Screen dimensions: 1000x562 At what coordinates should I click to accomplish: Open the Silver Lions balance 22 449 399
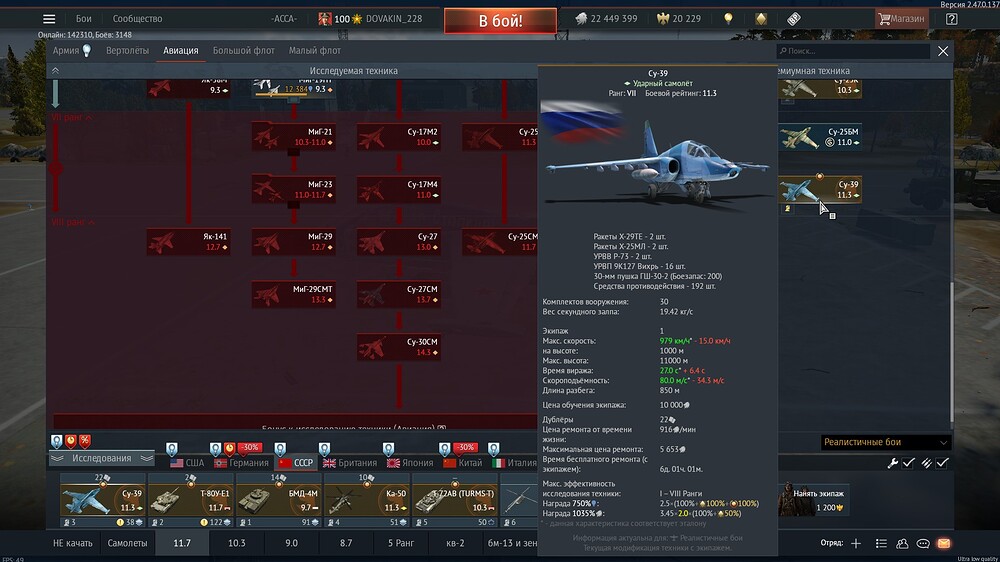[x=607, y=18]
